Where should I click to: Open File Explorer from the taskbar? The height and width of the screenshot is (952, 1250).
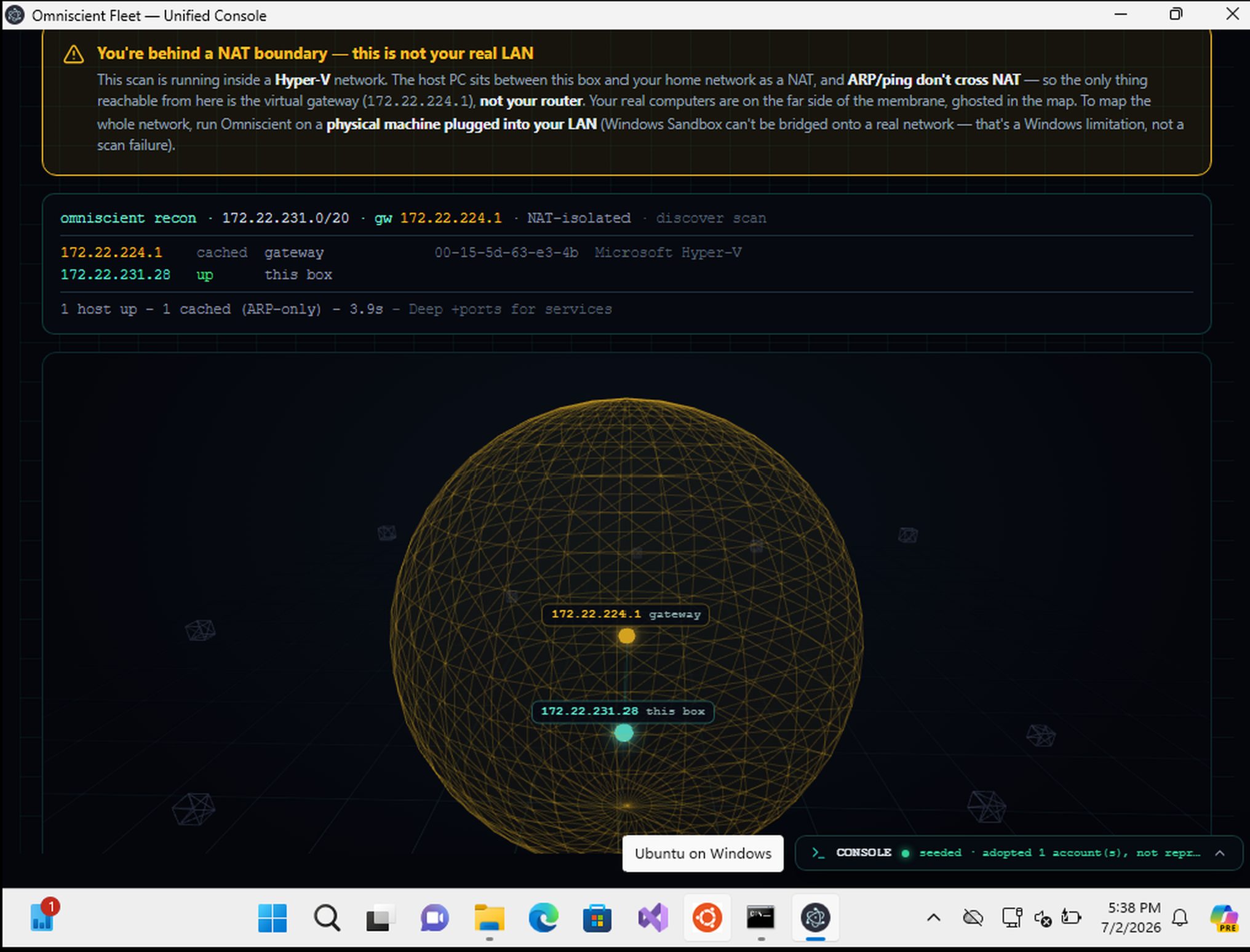[489, 918]
